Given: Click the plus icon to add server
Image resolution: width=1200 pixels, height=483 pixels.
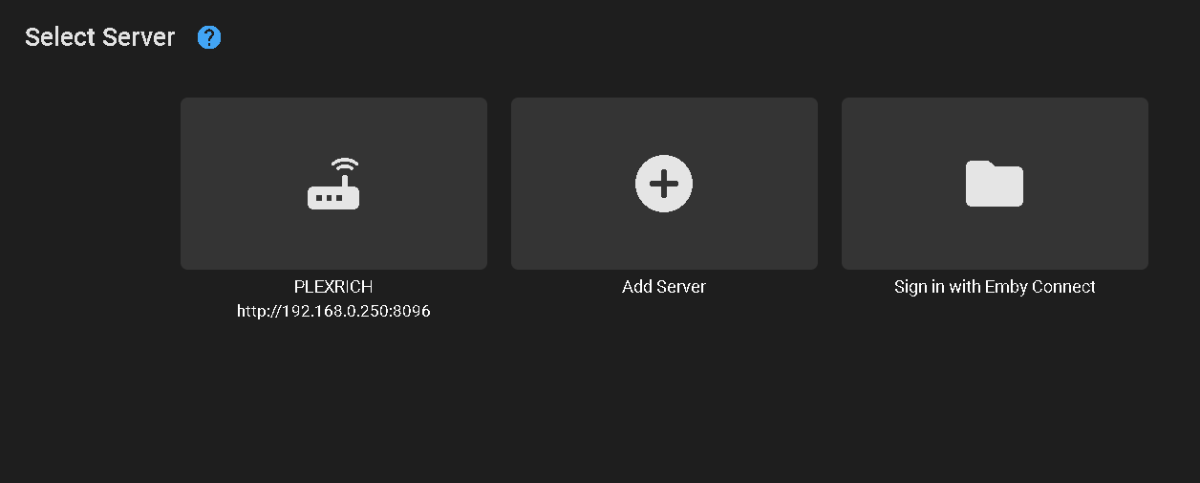Looking at the screenshot, I should tap(664, 184).
